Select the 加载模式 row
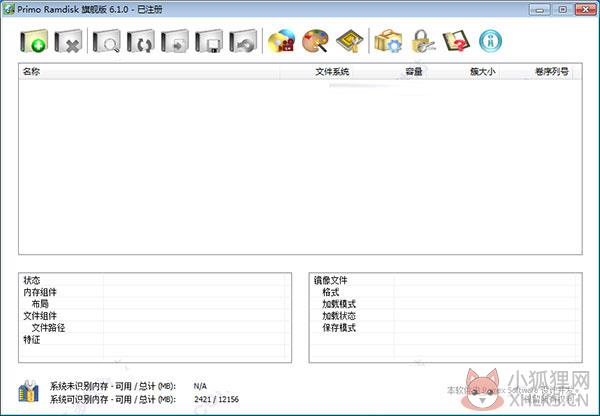 coord(446,304)
